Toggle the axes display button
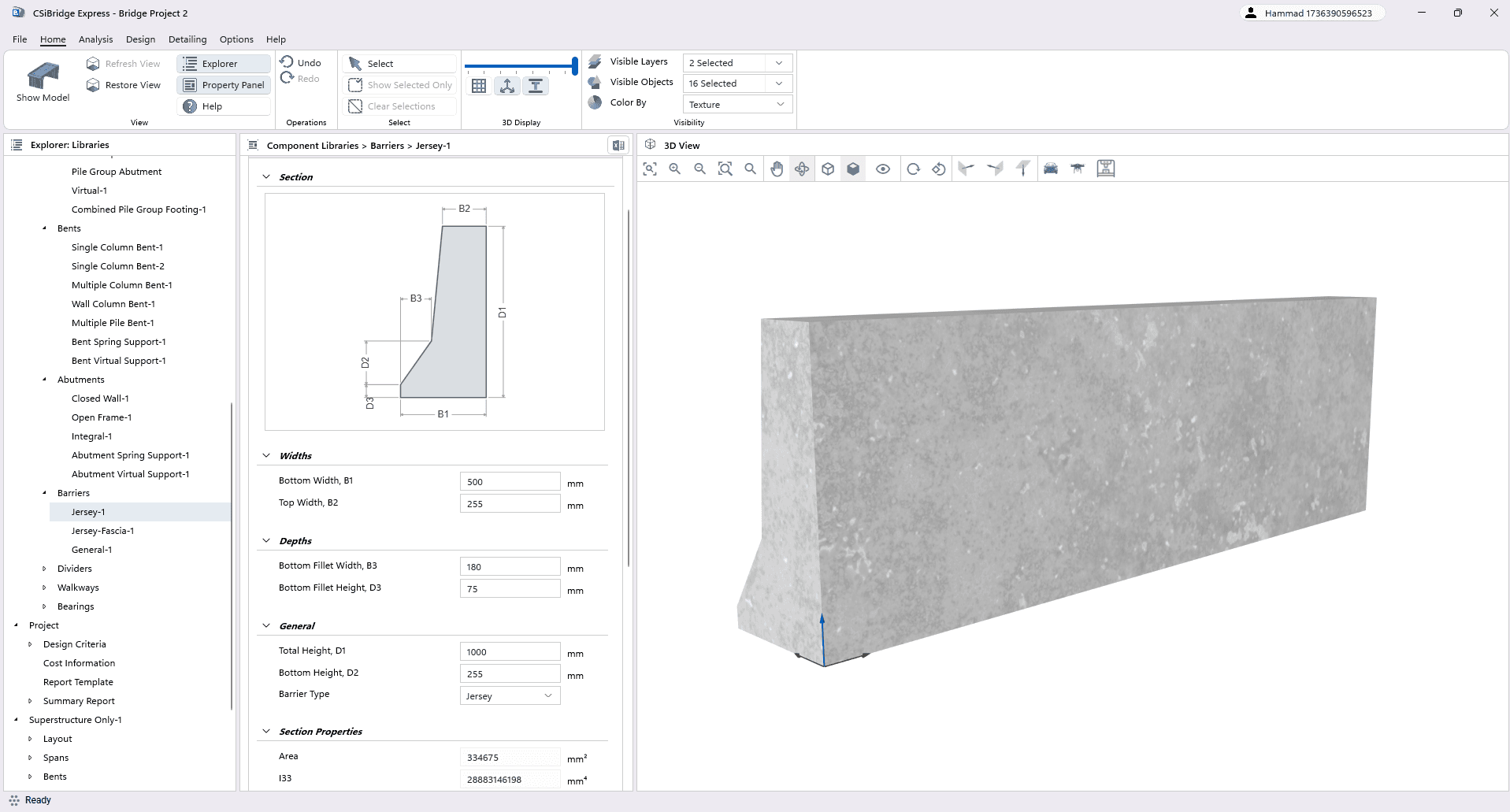 507,86
